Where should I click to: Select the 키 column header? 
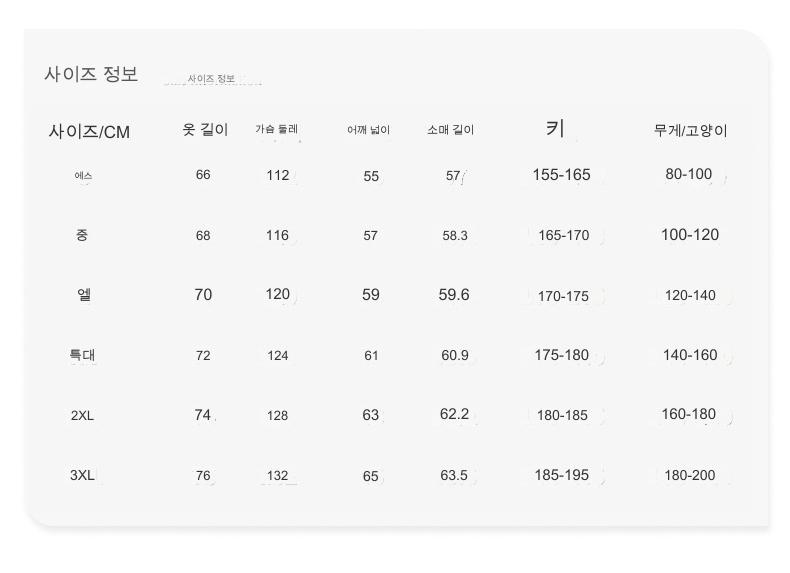555,128
